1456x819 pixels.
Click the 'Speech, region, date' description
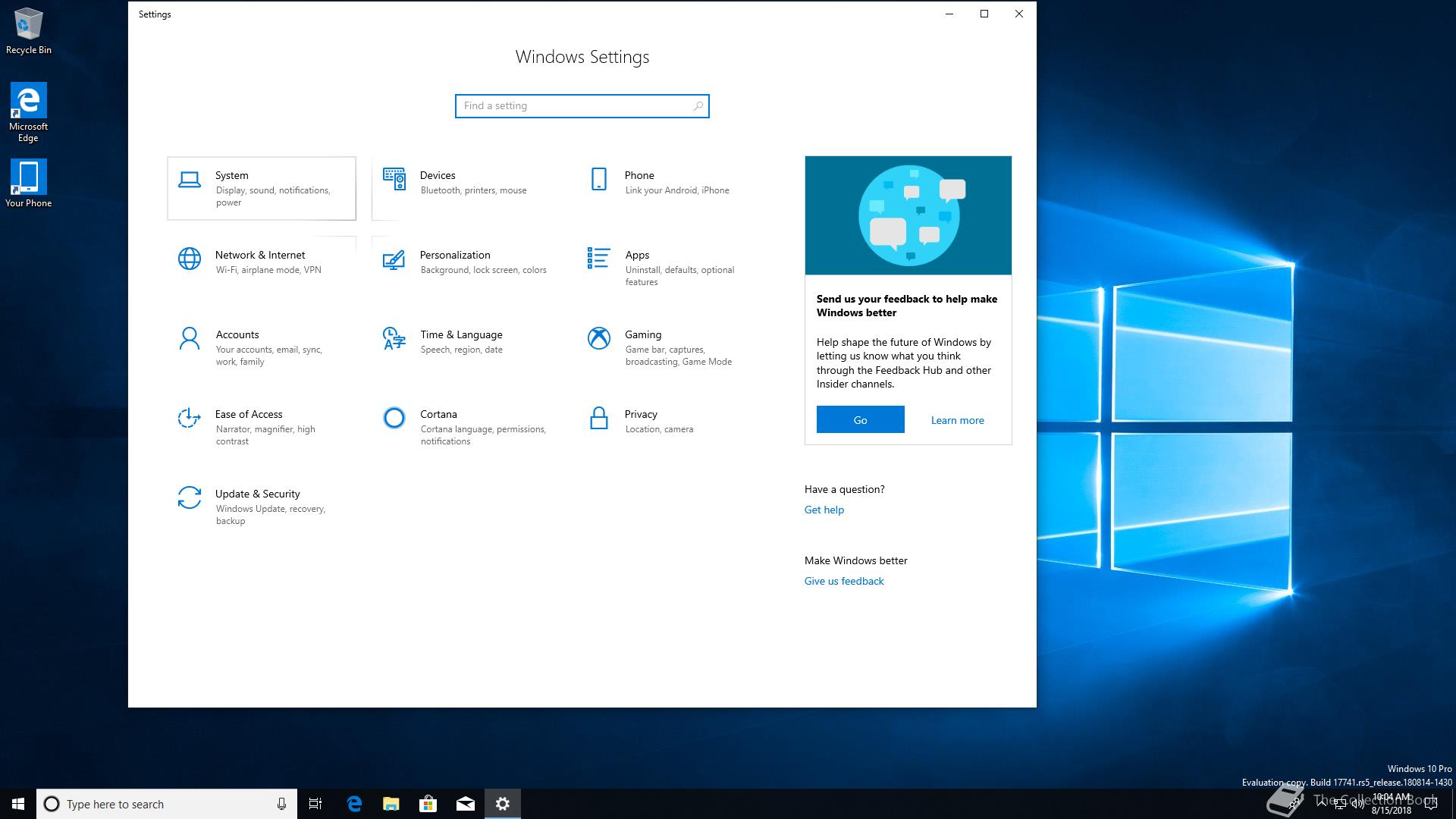coord(461,350)
